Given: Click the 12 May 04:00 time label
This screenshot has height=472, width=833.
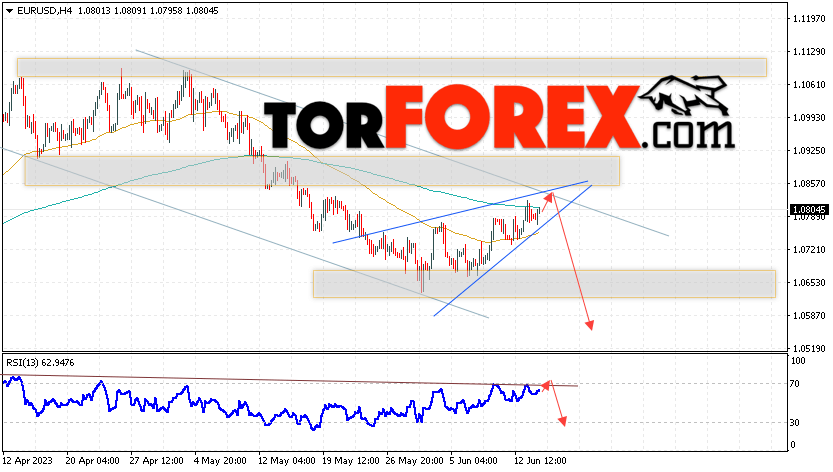Looking at the screenshot, I should 285,461.
